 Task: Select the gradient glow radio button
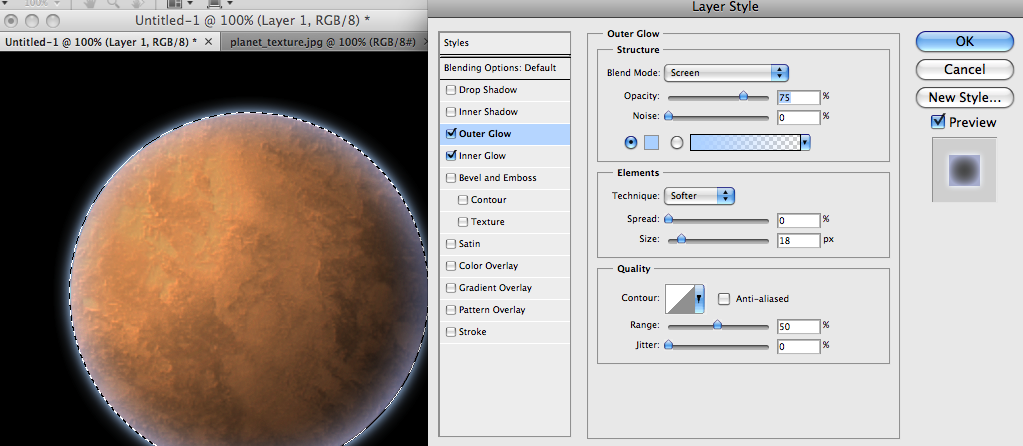pyautogui.click(x=677, y=142)
